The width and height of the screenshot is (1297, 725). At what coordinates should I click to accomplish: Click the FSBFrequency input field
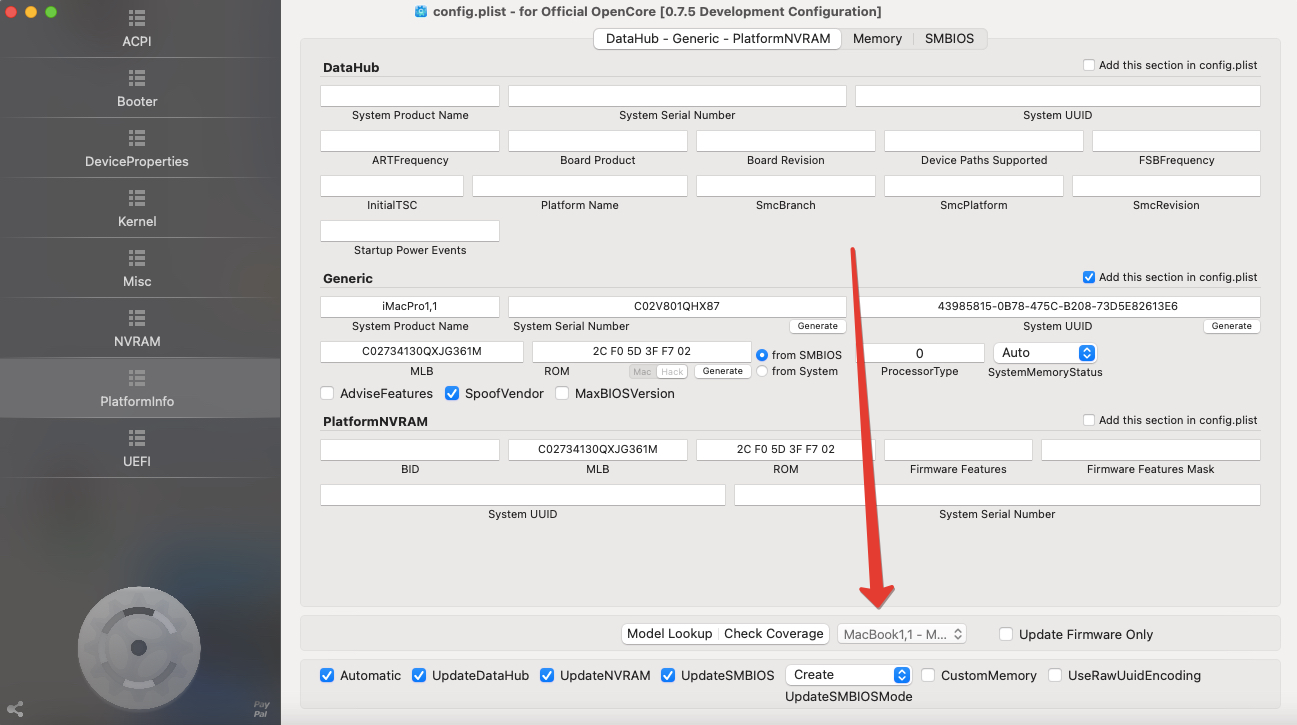1176,141
